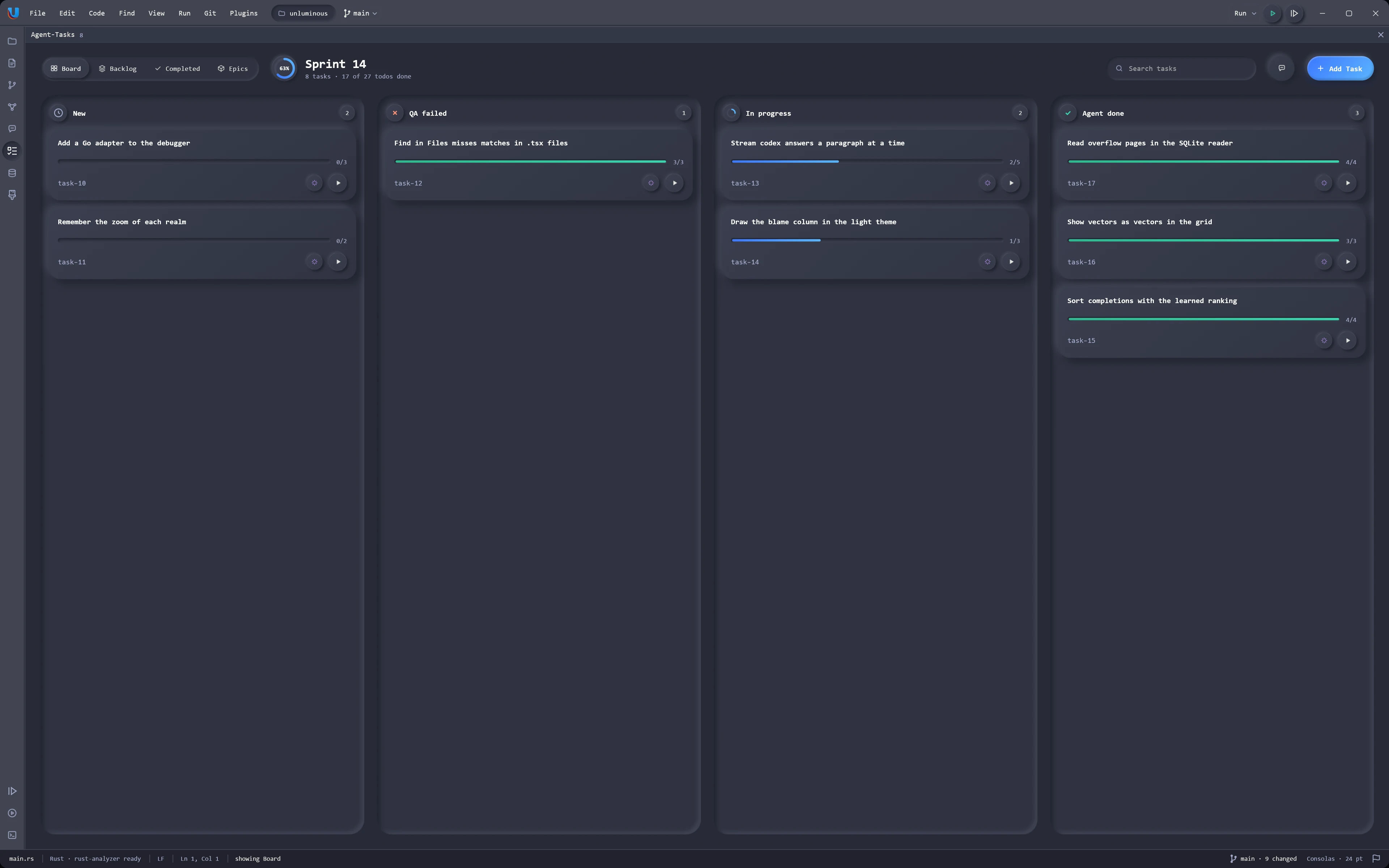Image resolution: width=1389 pixels, height=868 pixels.
Task: Click agent settings icon on task-12 card
Action: point(650,183)
